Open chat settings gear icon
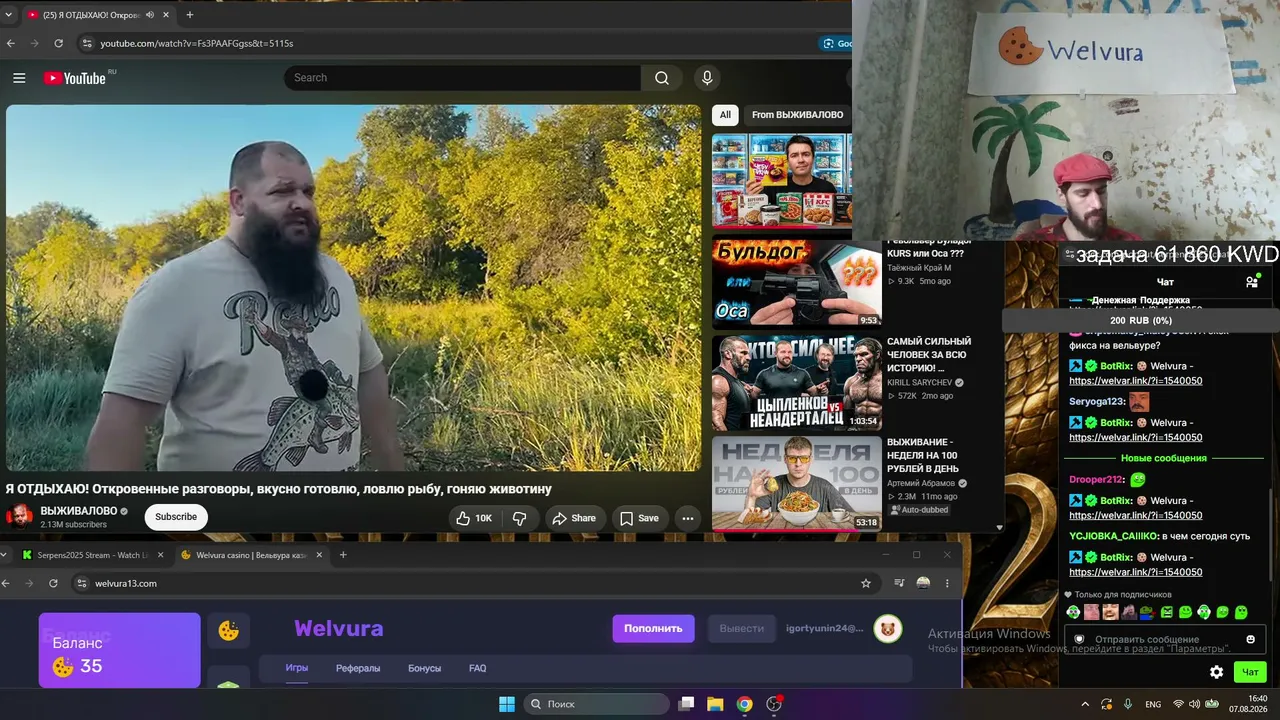Viewport: 1280px width, 720px height. (x=1216, y=672)
